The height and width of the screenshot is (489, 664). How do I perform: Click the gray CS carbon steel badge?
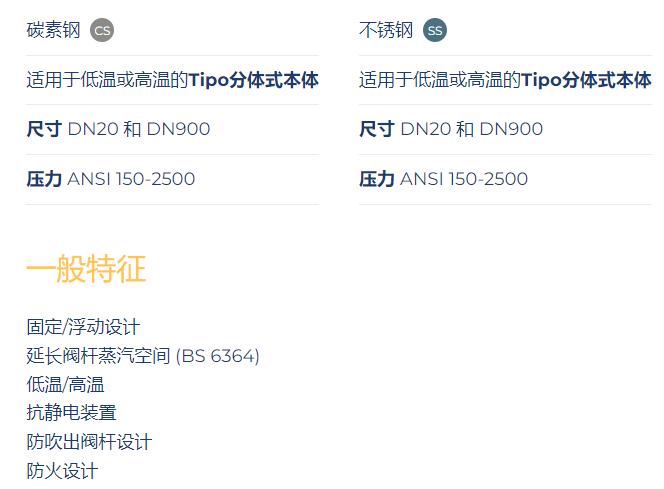(102, 30)
